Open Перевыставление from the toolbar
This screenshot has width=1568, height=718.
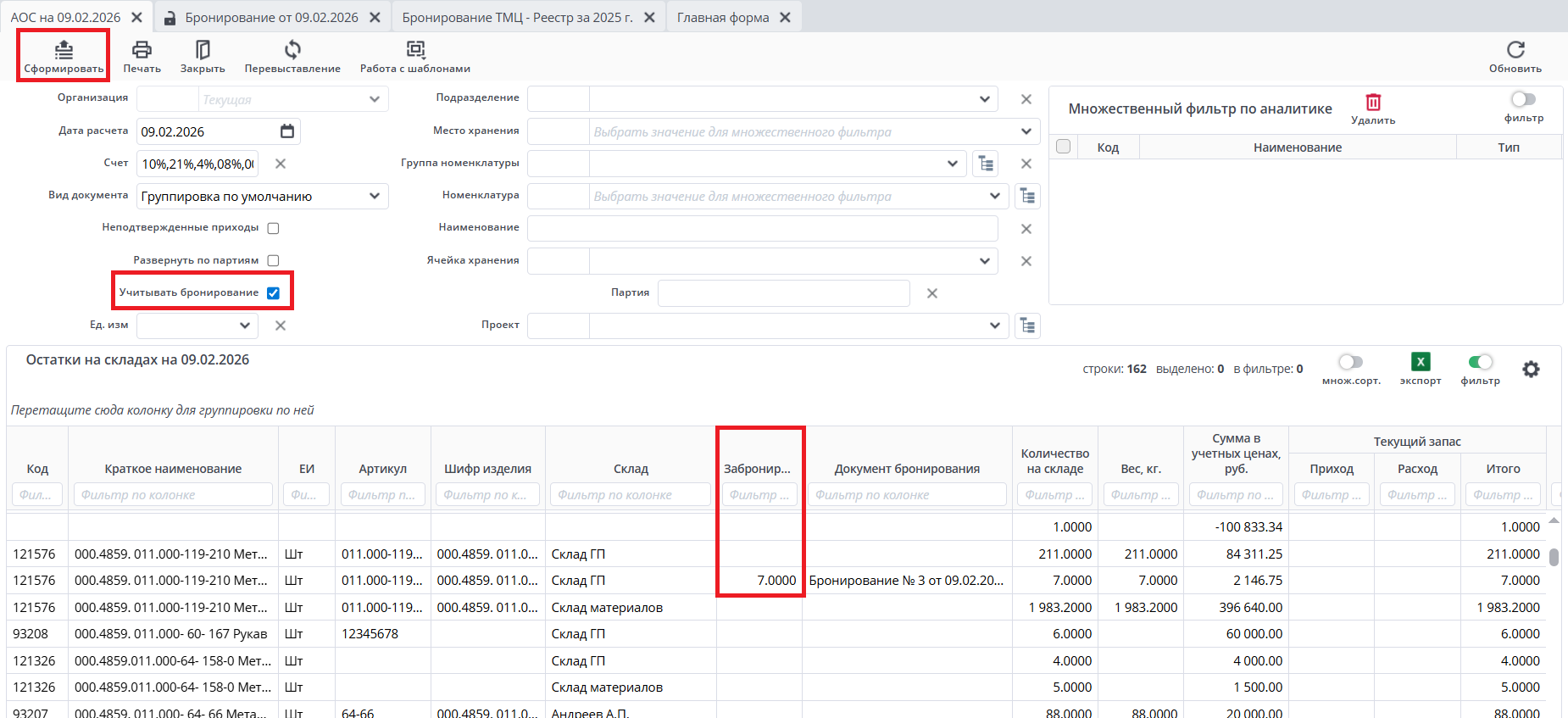pos(292,50)
